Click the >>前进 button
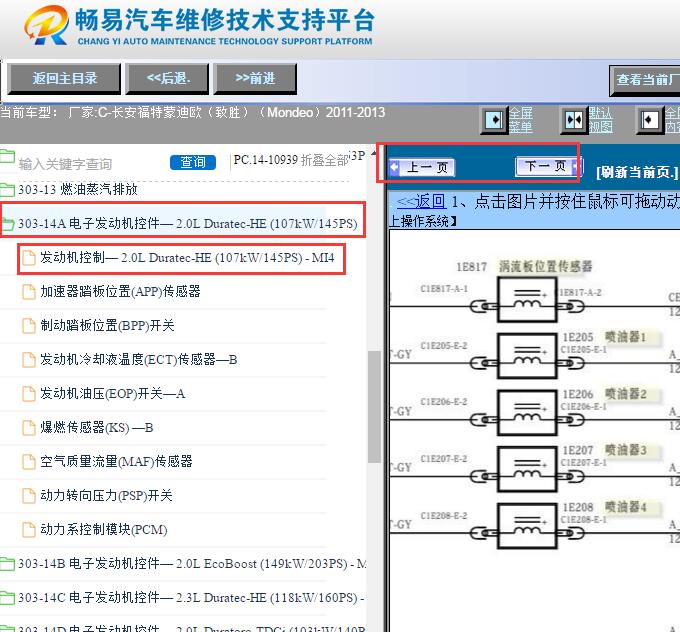The image size is (680, 632). tap(255, 79)
